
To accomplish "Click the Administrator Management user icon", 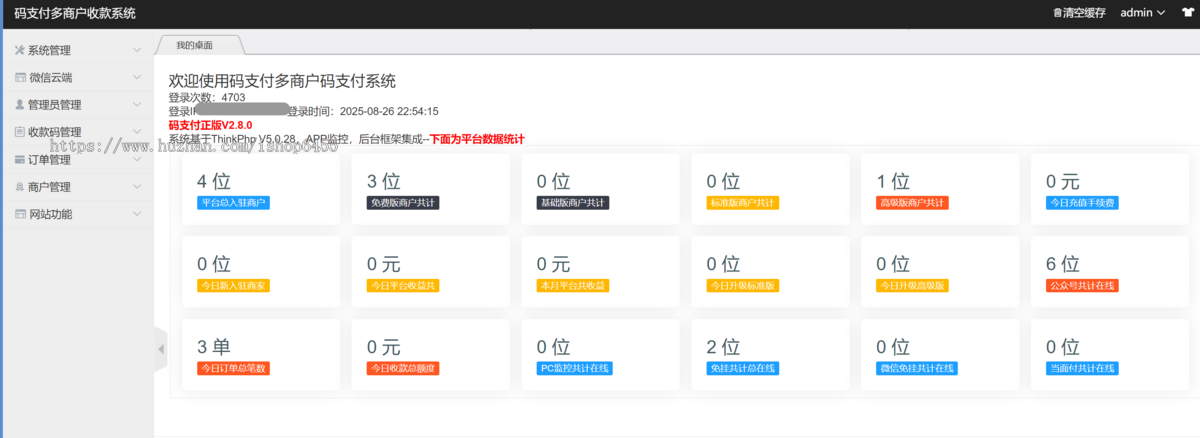I will (x=20, y=104).
